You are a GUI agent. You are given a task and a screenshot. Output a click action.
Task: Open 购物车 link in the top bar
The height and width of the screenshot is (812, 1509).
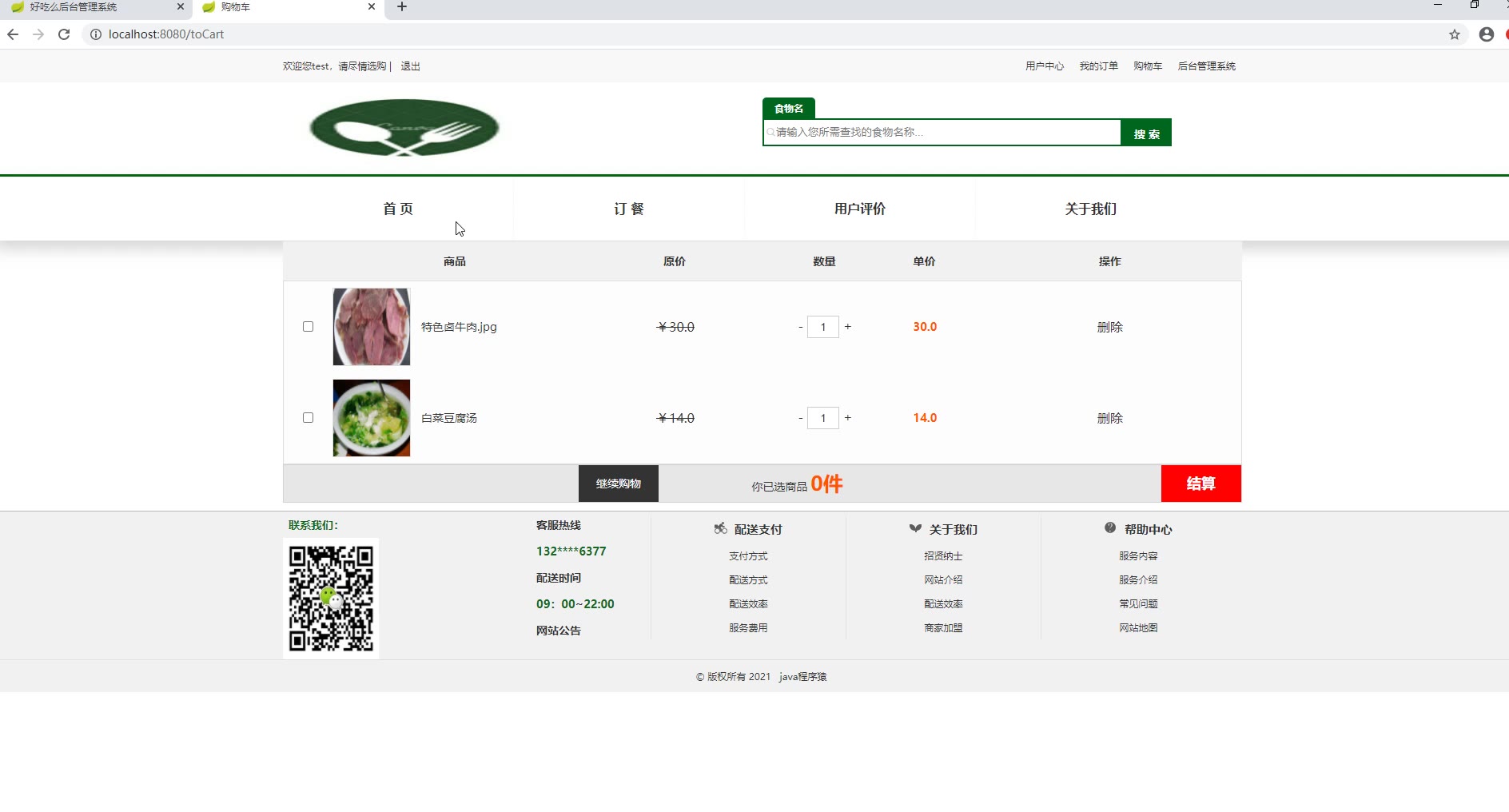coord(1148,66)
